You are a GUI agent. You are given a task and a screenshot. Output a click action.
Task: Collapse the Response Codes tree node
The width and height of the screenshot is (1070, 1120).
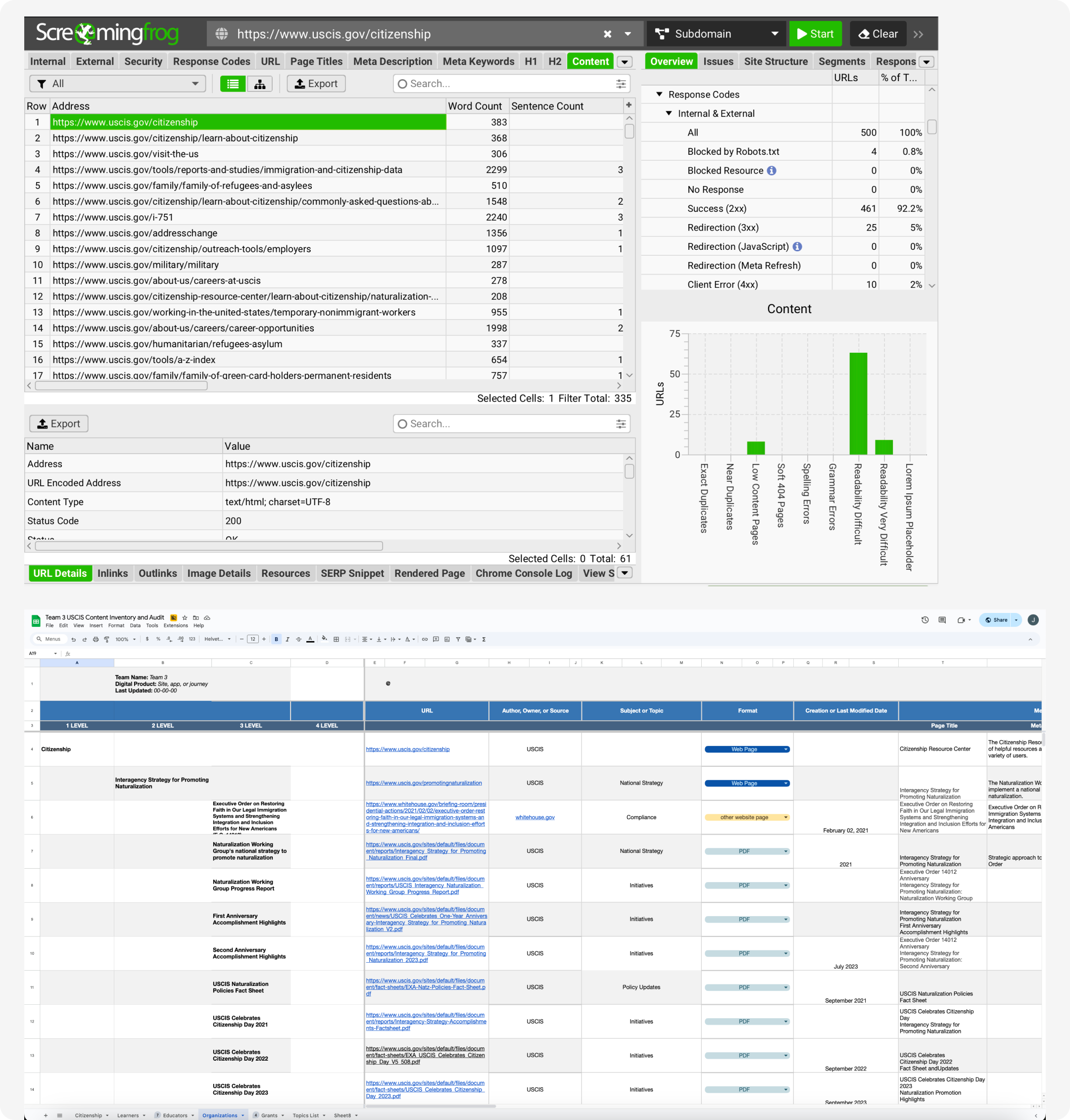(659, 94)
